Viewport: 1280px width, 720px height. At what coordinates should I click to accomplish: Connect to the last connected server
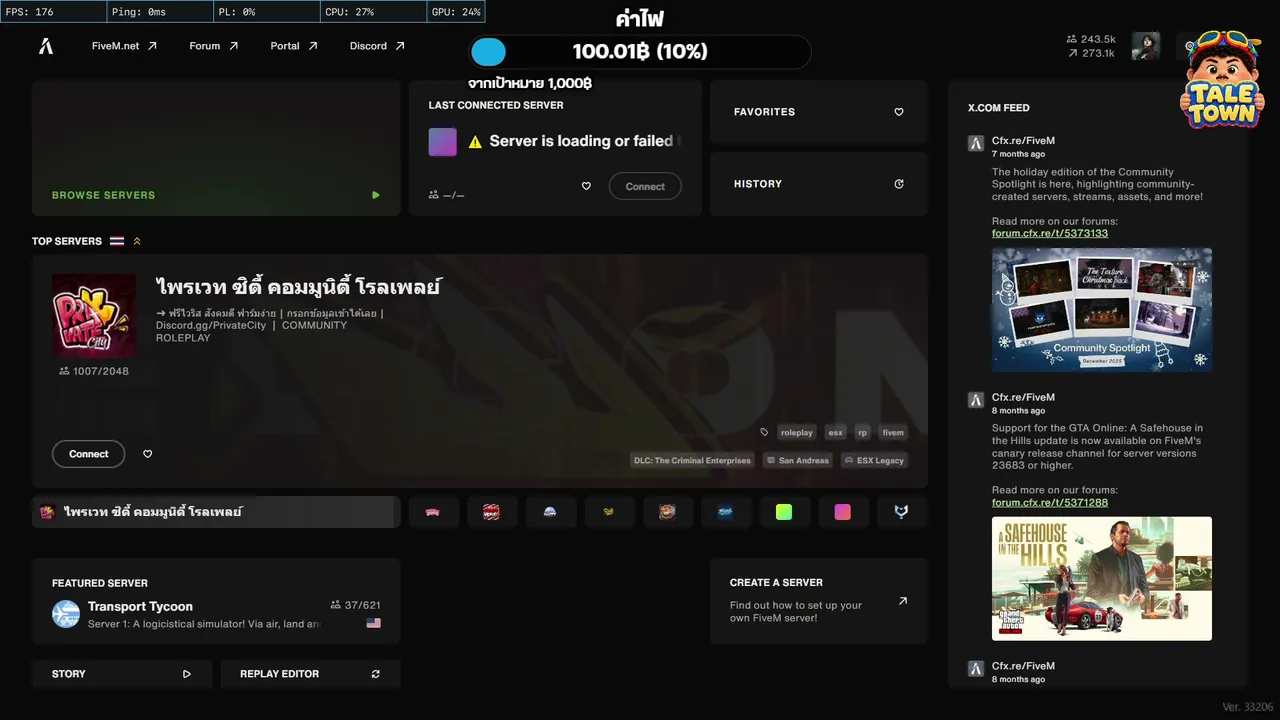(645, 186)
